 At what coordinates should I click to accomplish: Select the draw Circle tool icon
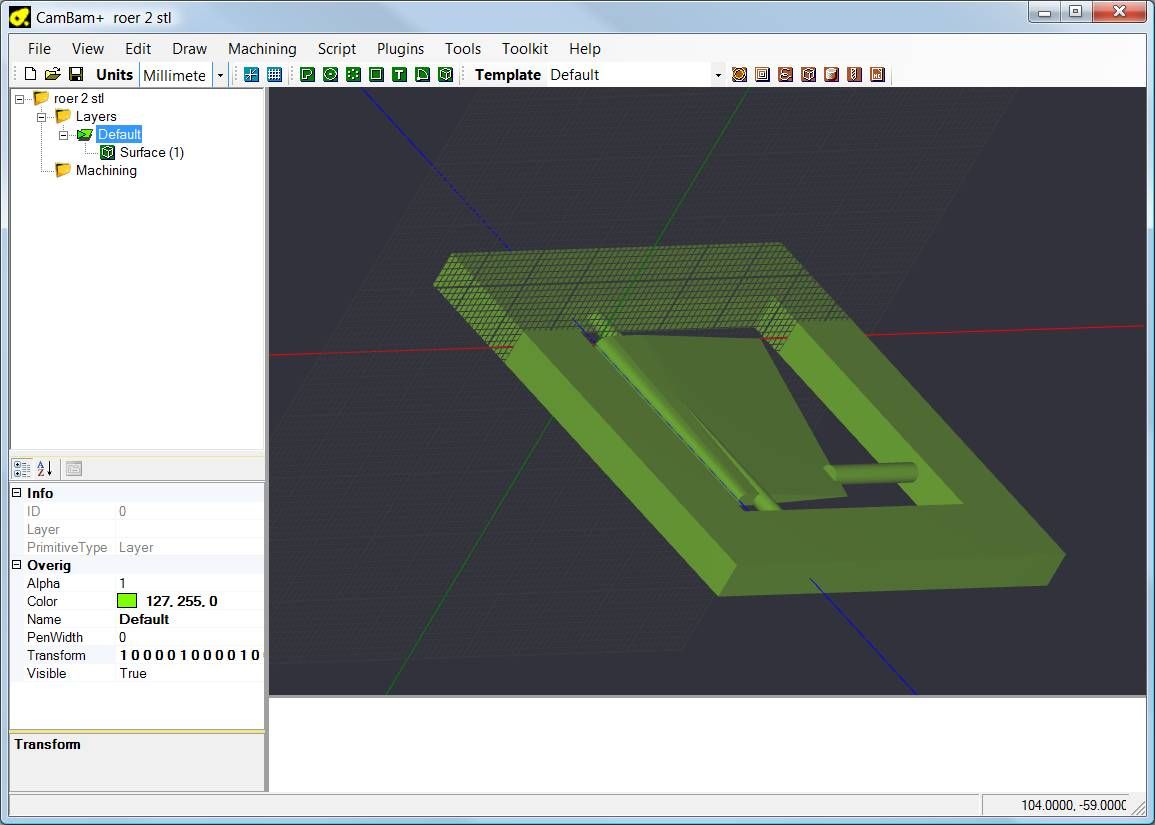330,74
